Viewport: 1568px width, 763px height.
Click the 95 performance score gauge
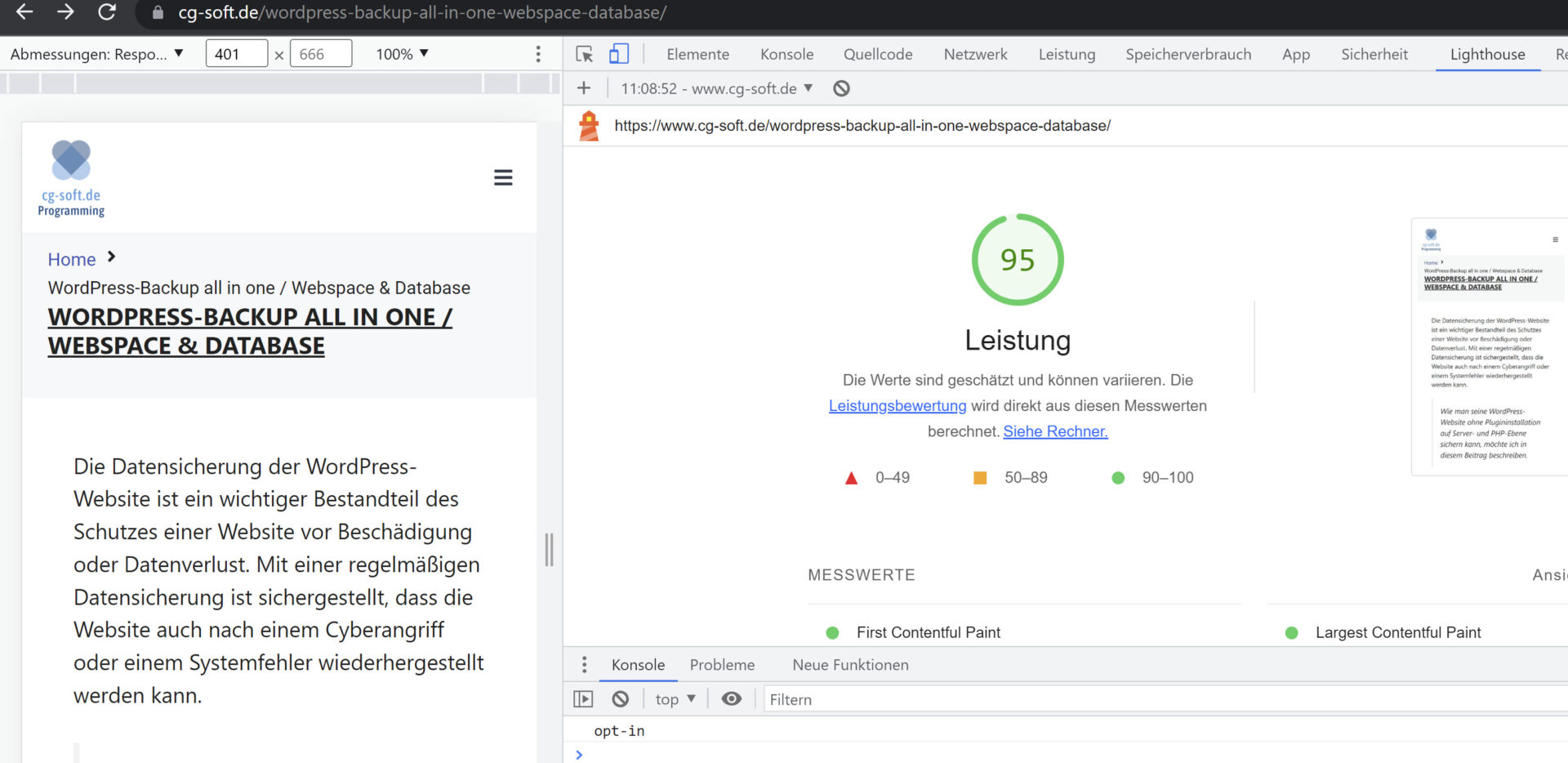coord(1018,260)
